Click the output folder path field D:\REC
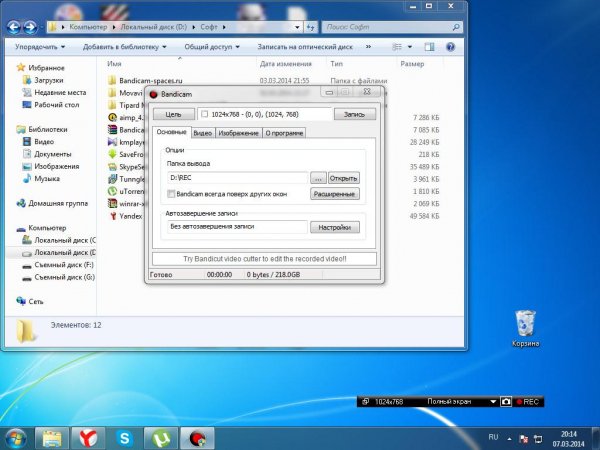This screenshot has width=600, height=450. tap(238, 178)
